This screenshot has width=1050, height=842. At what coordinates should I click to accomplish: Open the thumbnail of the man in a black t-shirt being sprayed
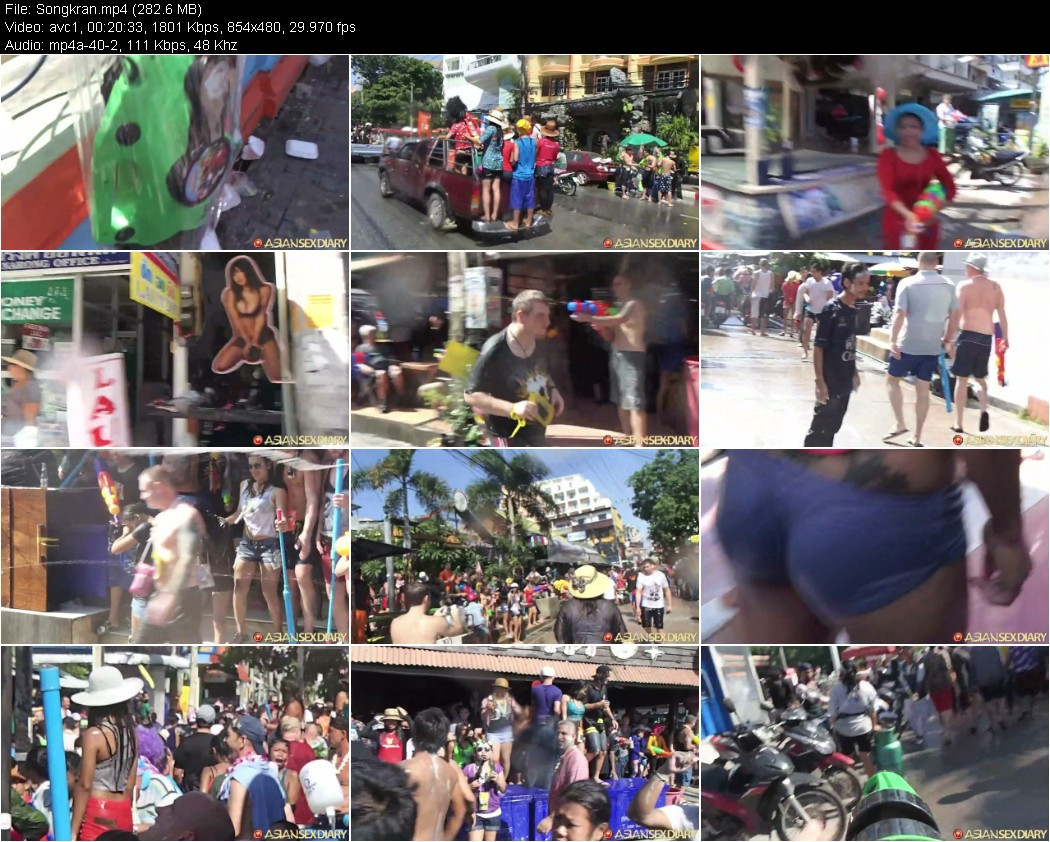[525, 350]
